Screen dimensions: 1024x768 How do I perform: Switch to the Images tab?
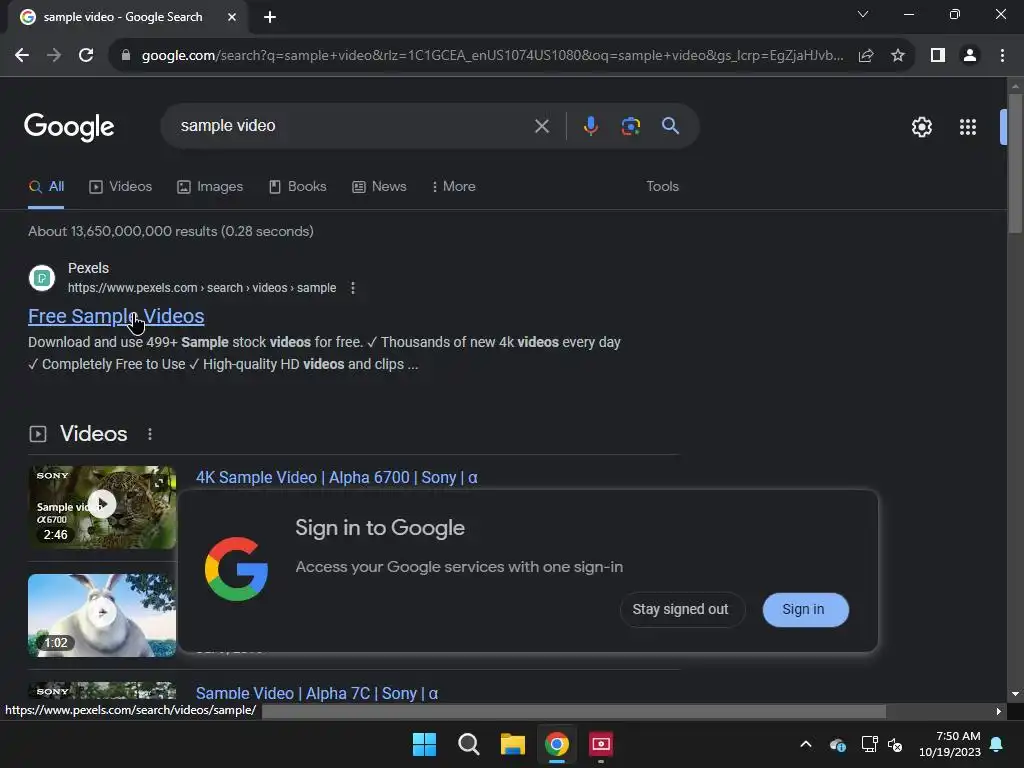210,187
